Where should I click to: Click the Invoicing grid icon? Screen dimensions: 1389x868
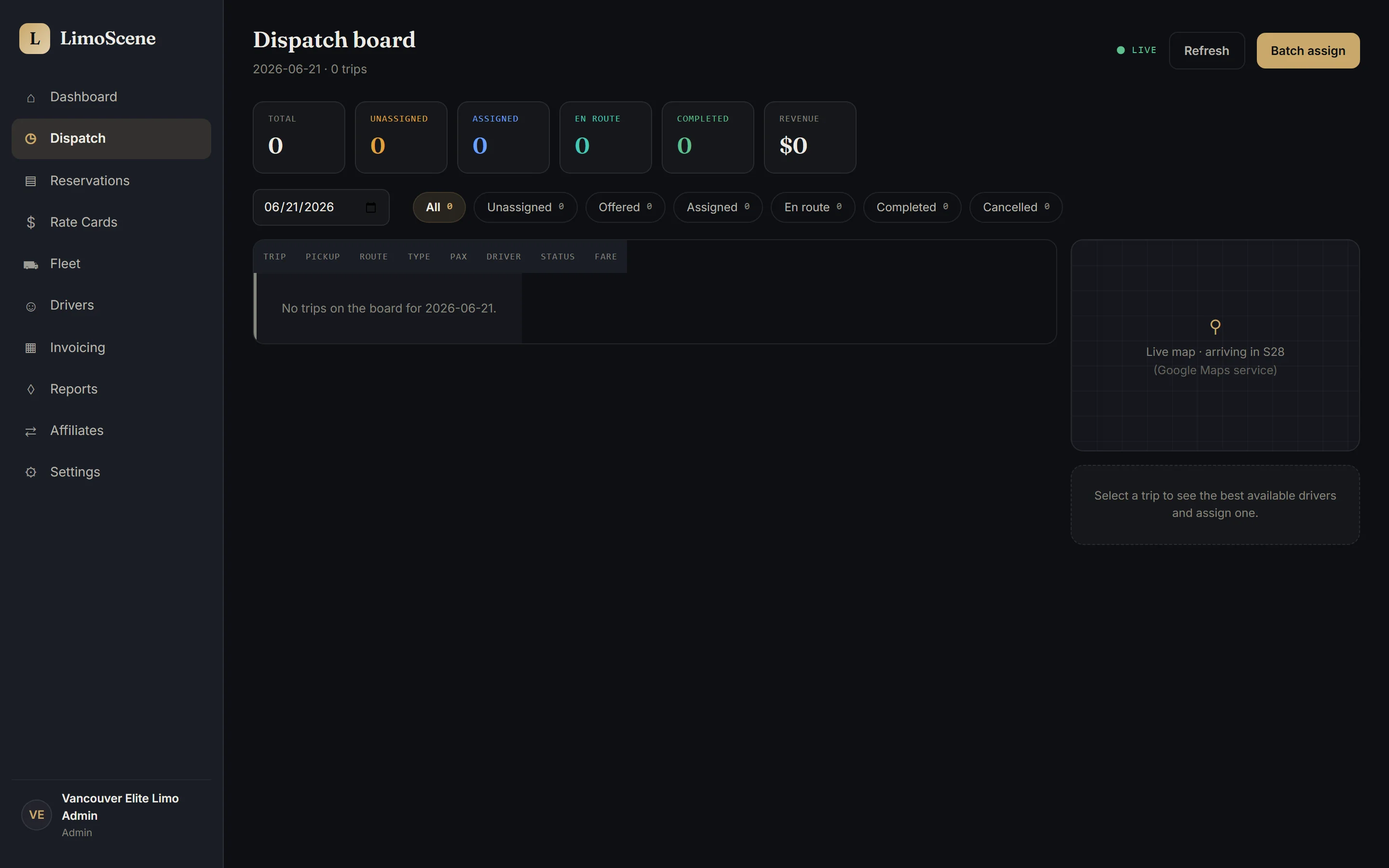(31, 348)
